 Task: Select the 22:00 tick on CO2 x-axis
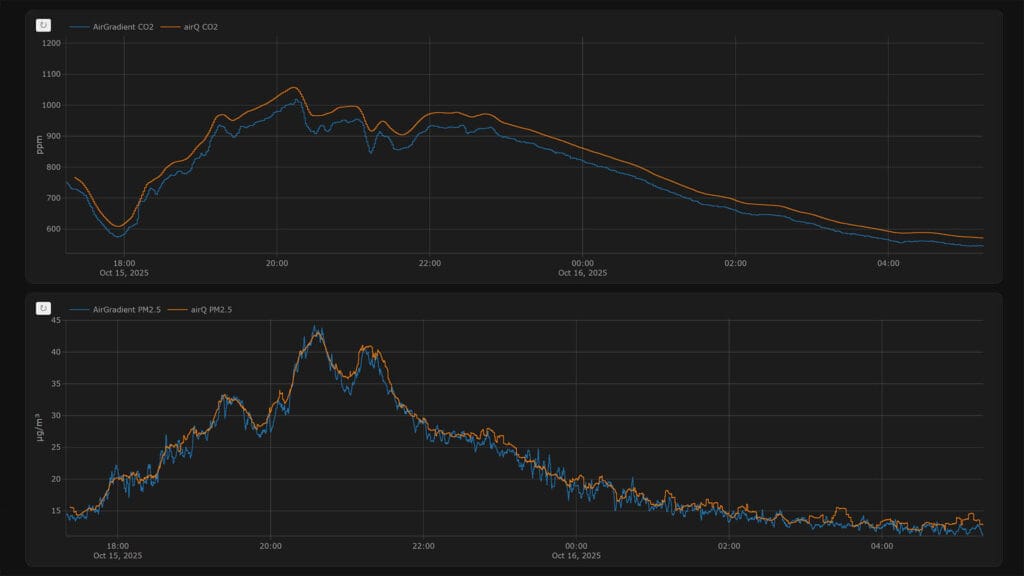[429, 263]
